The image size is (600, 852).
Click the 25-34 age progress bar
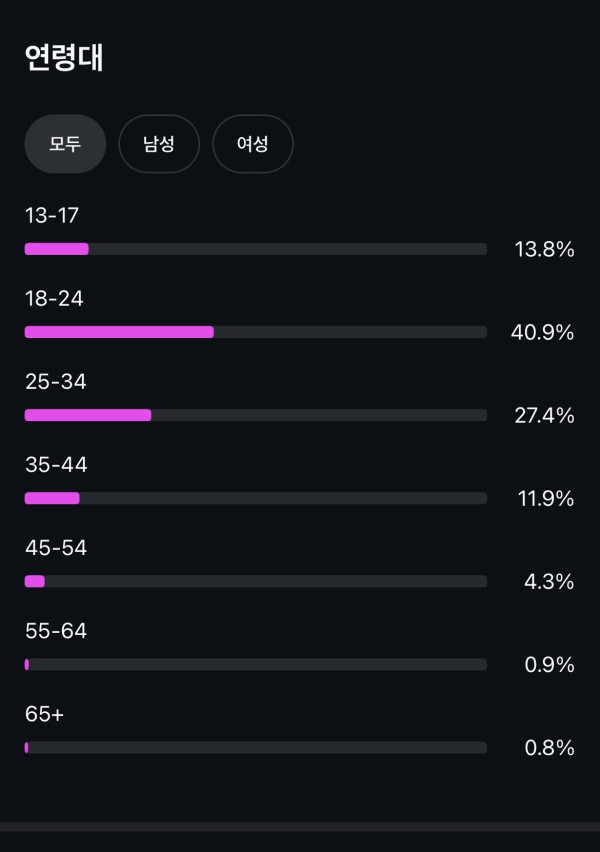pos(256,415)
